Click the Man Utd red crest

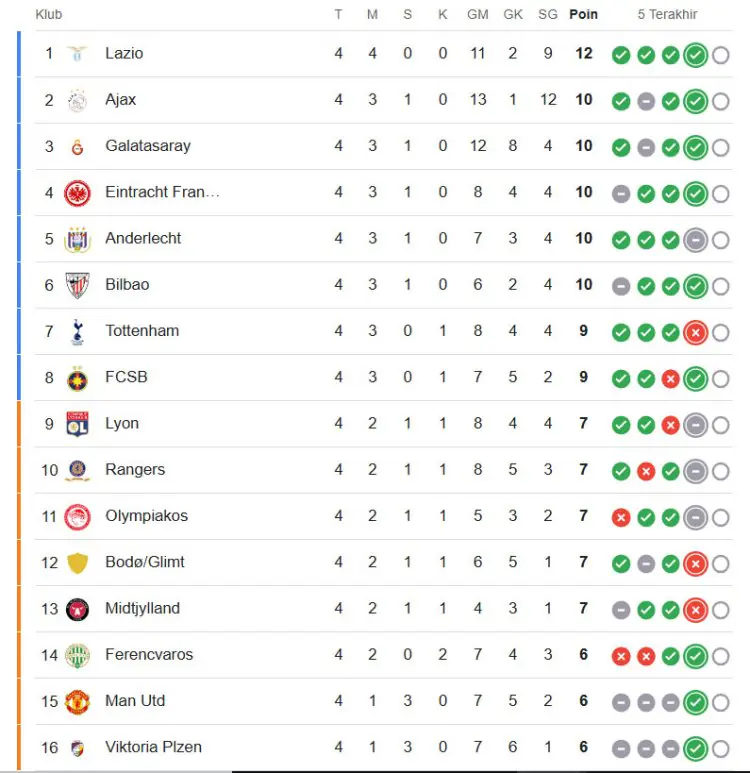[x=77, y=702]
